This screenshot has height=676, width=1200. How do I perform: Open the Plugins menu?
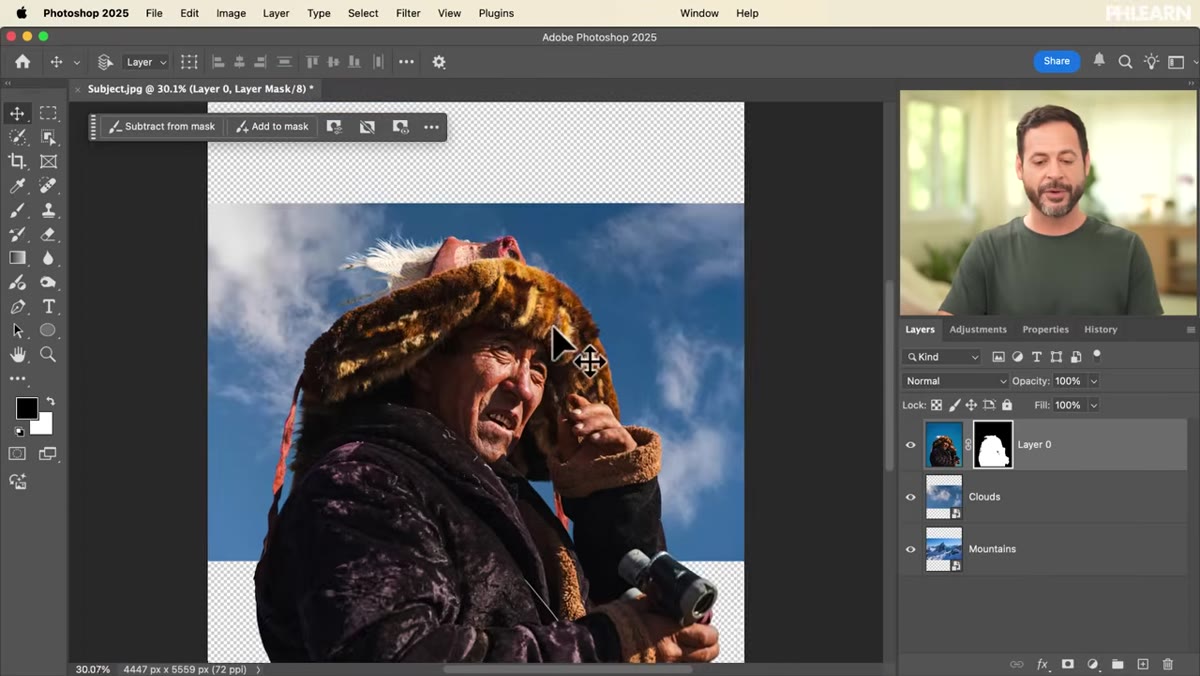click(496, 13)
